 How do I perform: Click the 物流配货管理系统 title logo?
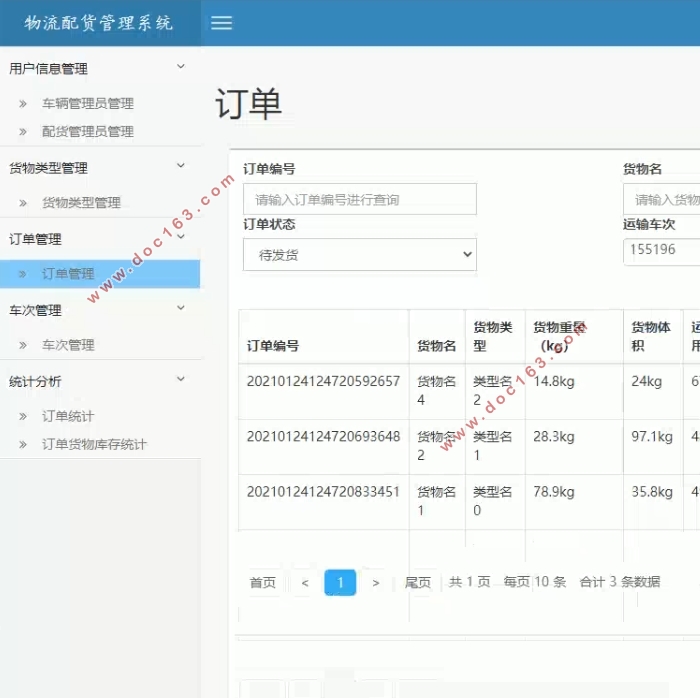99,23
